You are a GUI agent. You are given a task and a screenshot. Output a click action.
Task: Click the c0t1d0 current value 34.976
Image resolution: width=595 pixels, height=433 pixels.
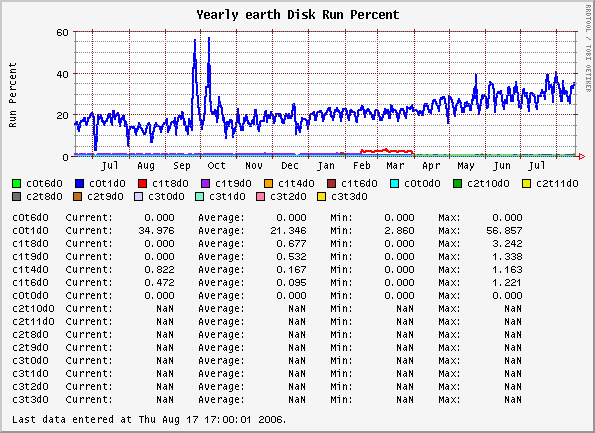156,230
